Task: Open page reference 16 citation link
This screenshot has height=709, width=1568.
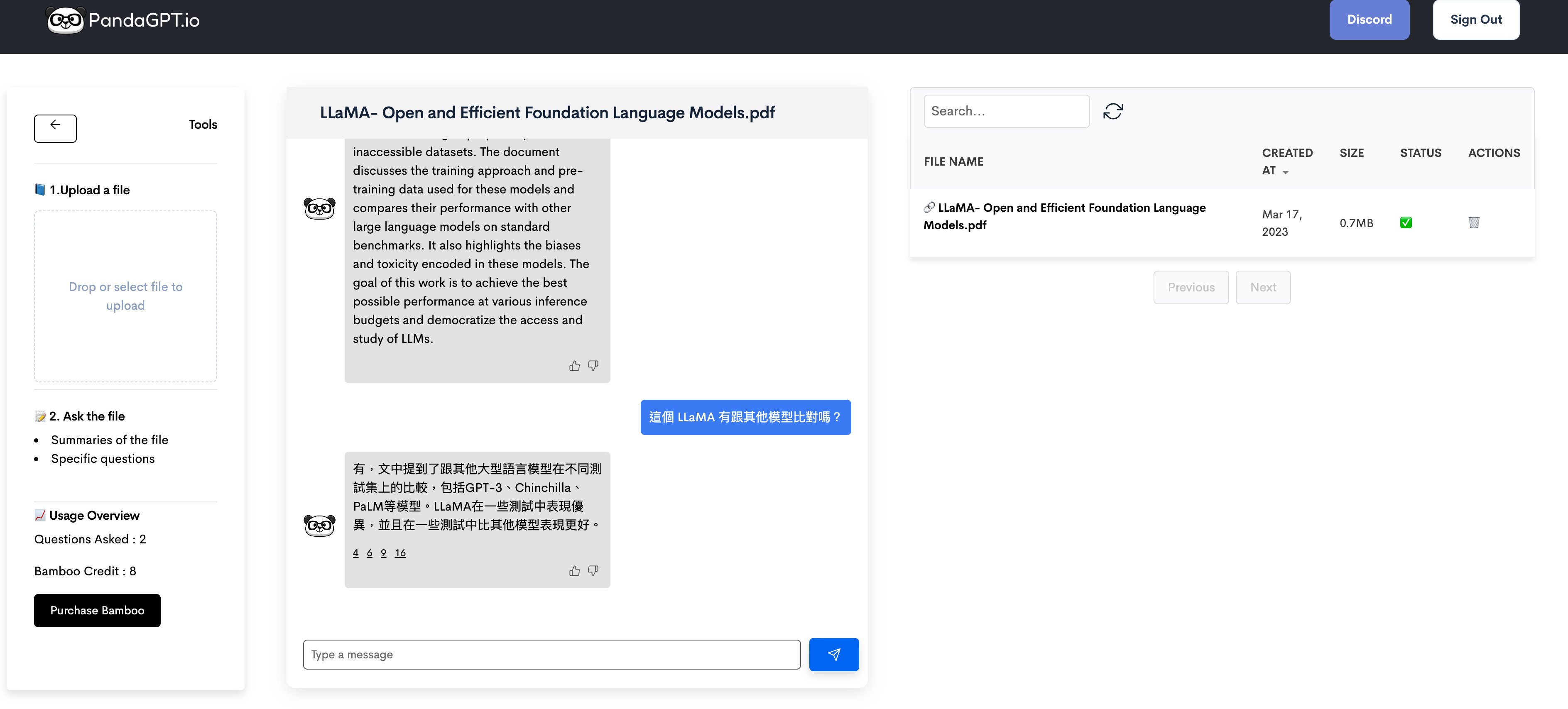Action: click(400, 553)
